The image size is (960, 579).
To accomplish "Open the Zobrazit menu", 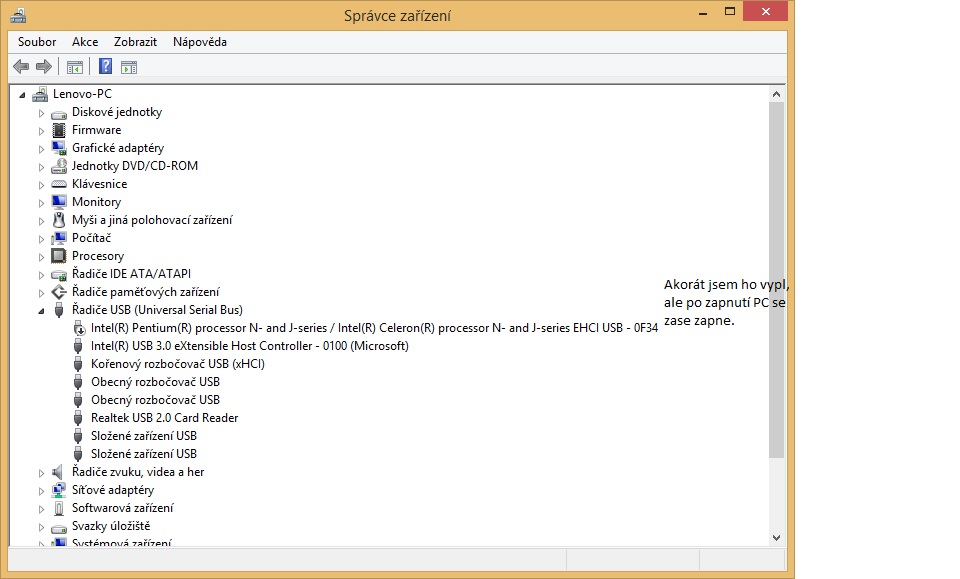I will (135, 42).
